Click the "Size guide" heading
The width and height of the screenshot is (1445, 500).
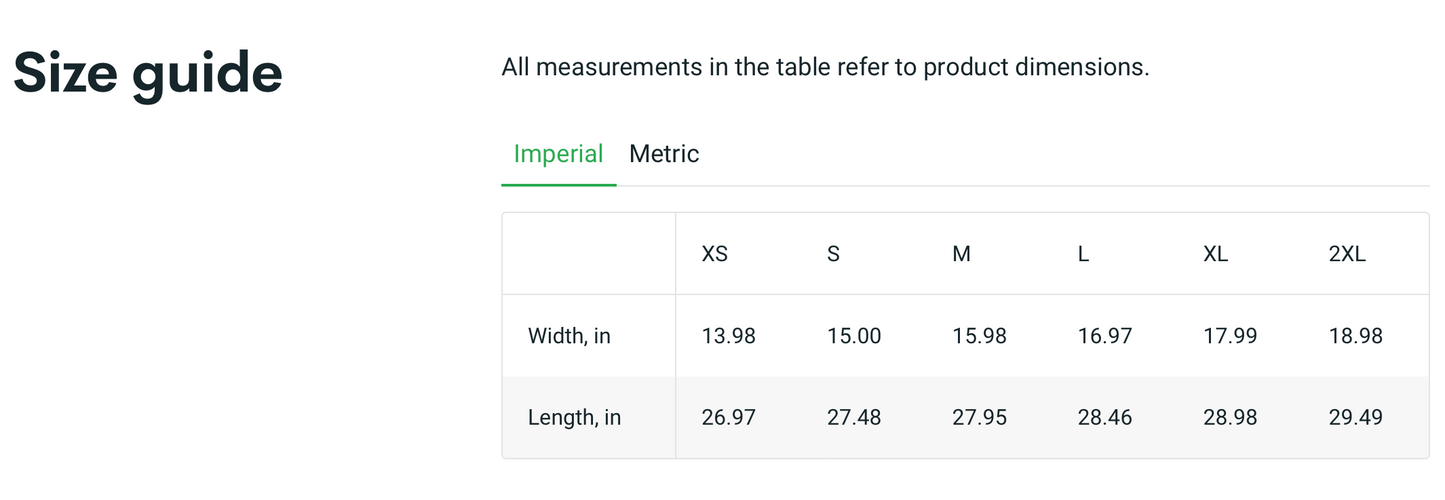148,73
